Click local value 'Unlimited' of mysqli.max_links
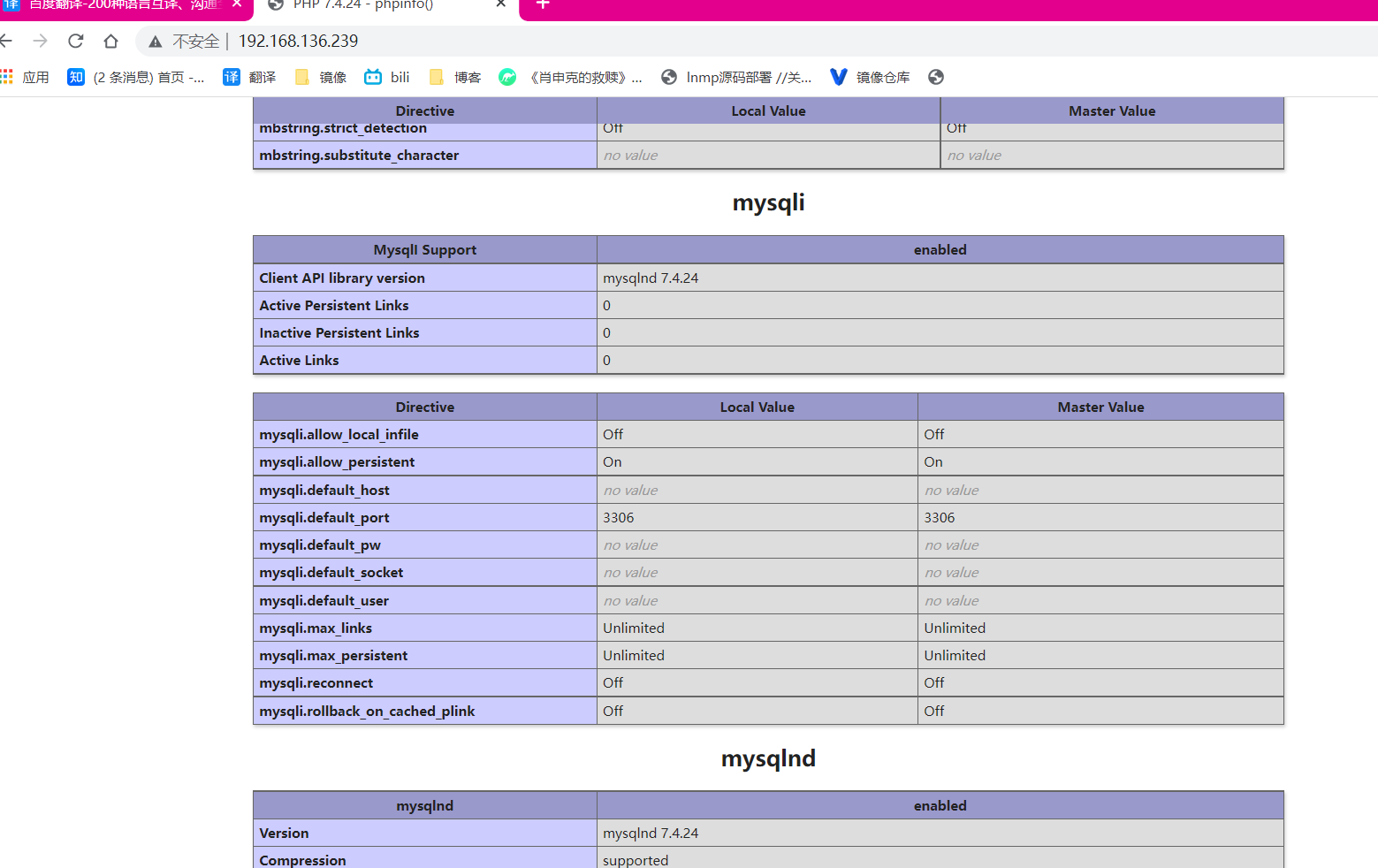The height and width of the screenshot is (868, 1378). point(634,628)
